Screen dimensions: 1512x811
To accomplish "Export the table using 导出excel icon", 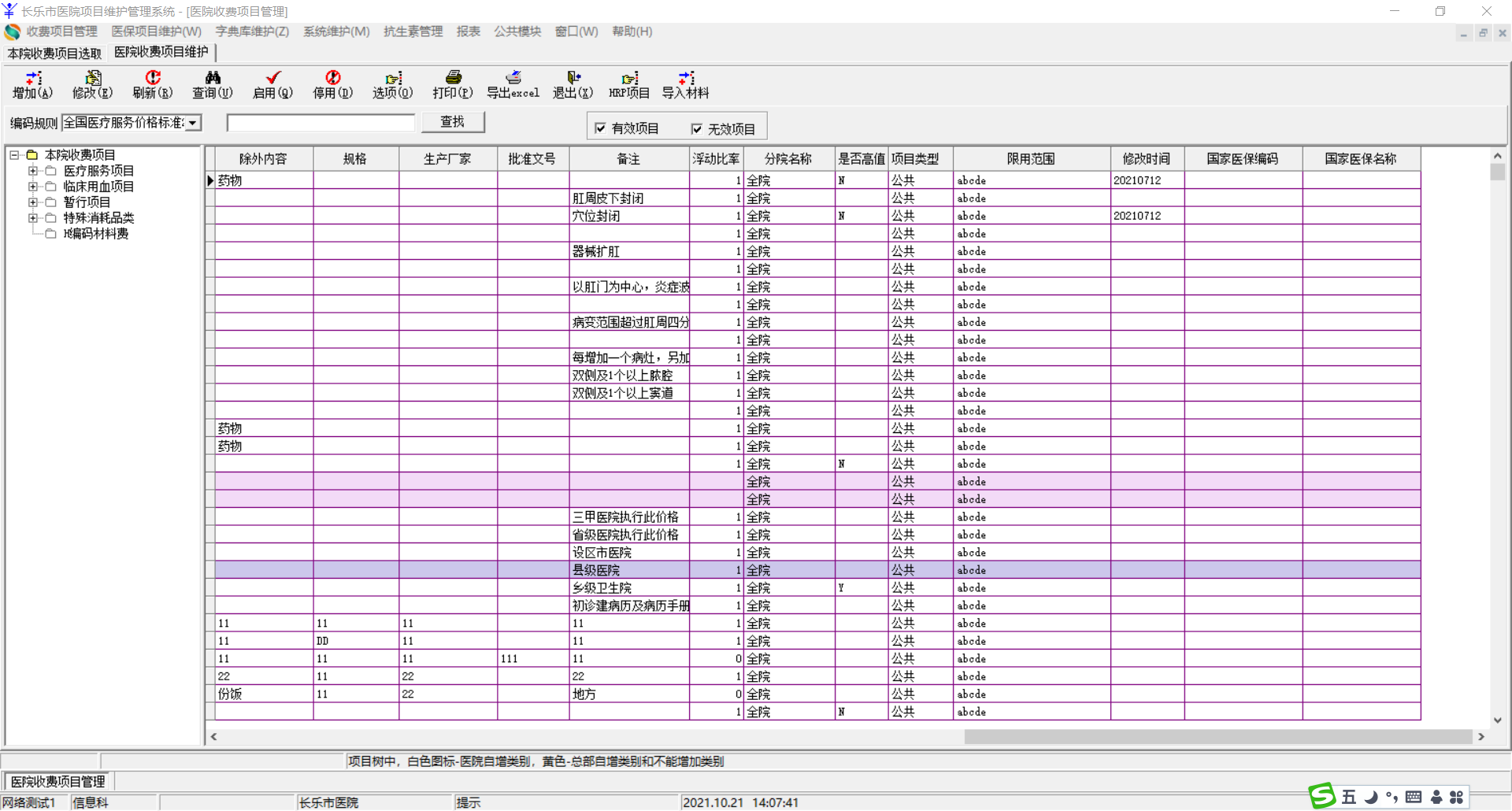I will pos(513,78).
